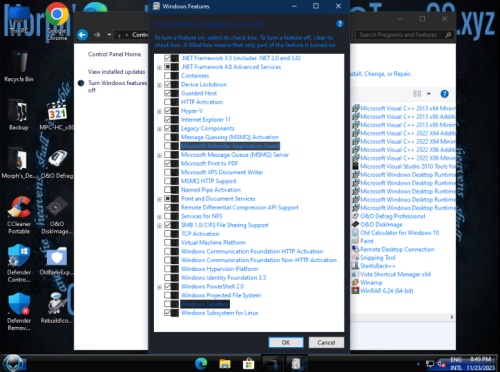Check the Containers feature checkbox
500x372 pixels.
point(168,76)
